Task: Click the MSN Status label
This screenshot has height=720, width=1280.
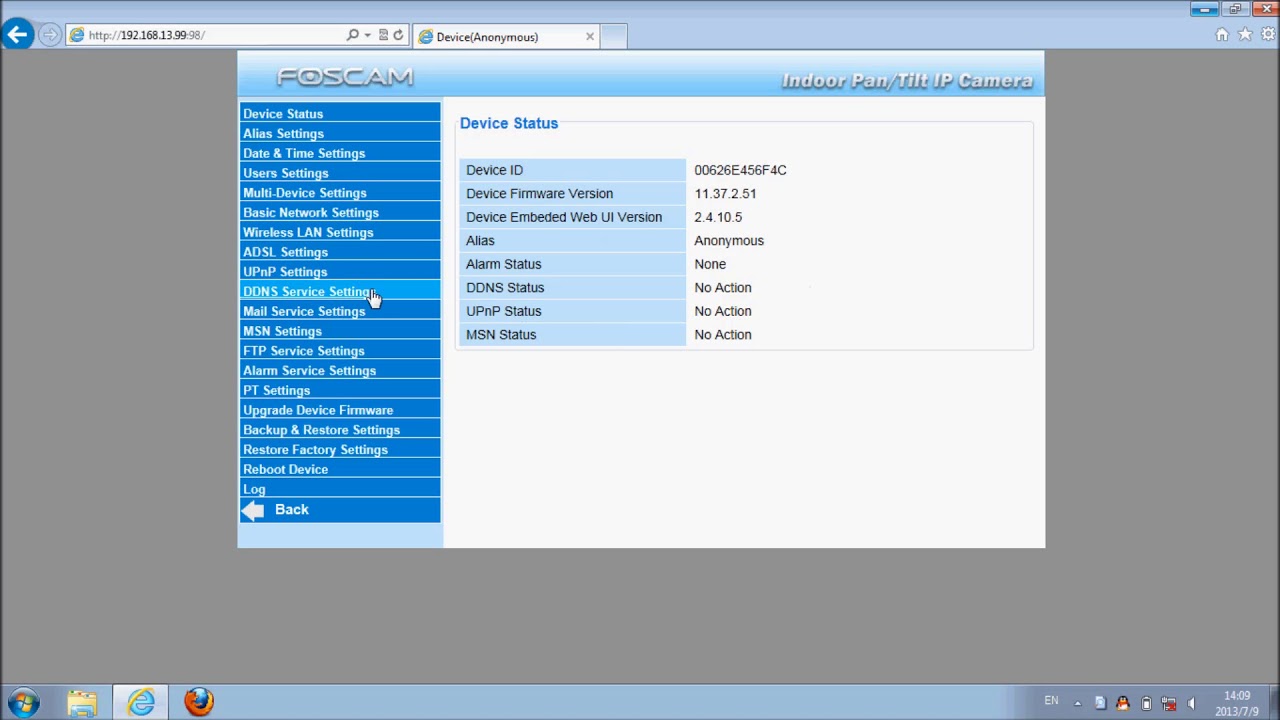Action: [501, 335]
